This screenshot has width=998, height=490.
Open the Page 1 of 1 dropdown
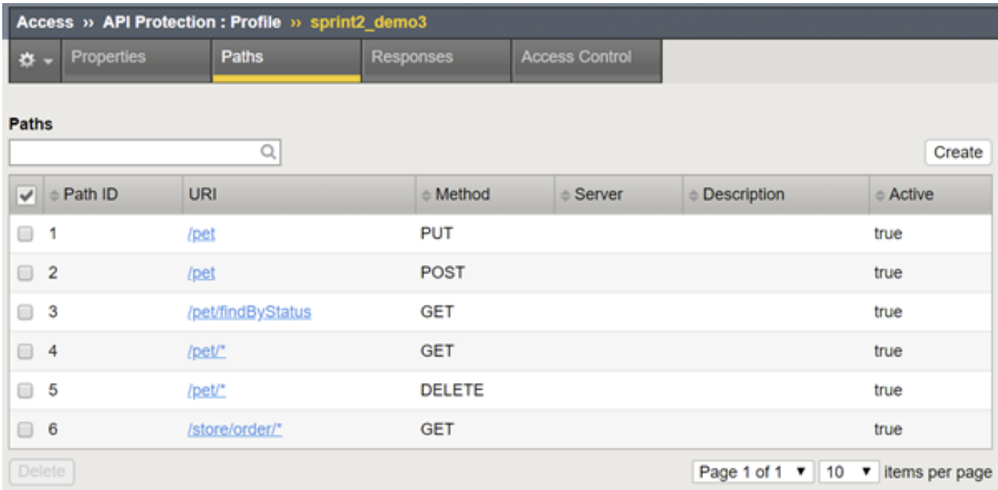[753, 471]
